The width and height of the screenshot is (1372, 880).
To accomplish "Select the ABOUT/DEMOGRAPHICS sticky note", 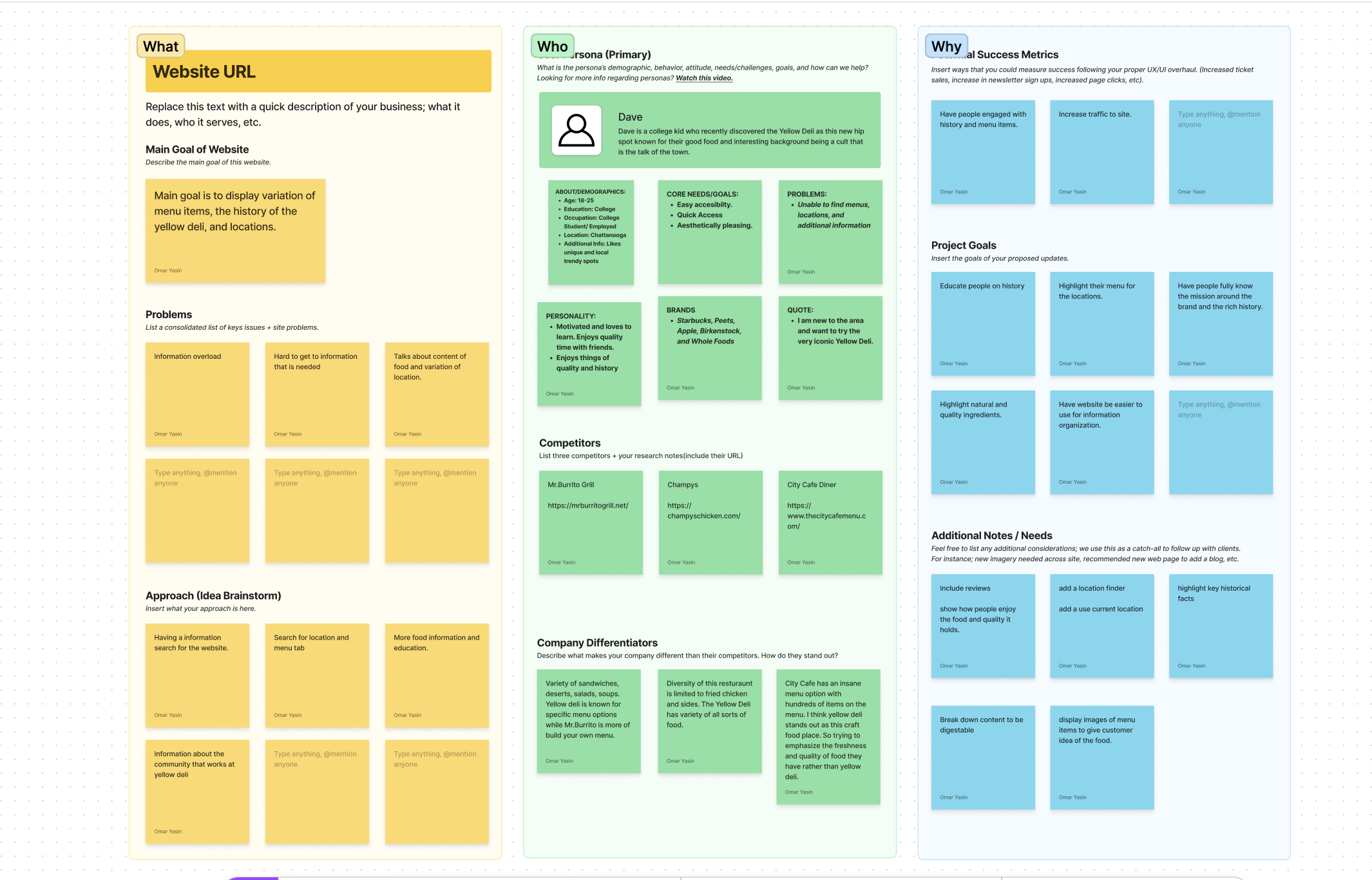I will coord(590,232).
